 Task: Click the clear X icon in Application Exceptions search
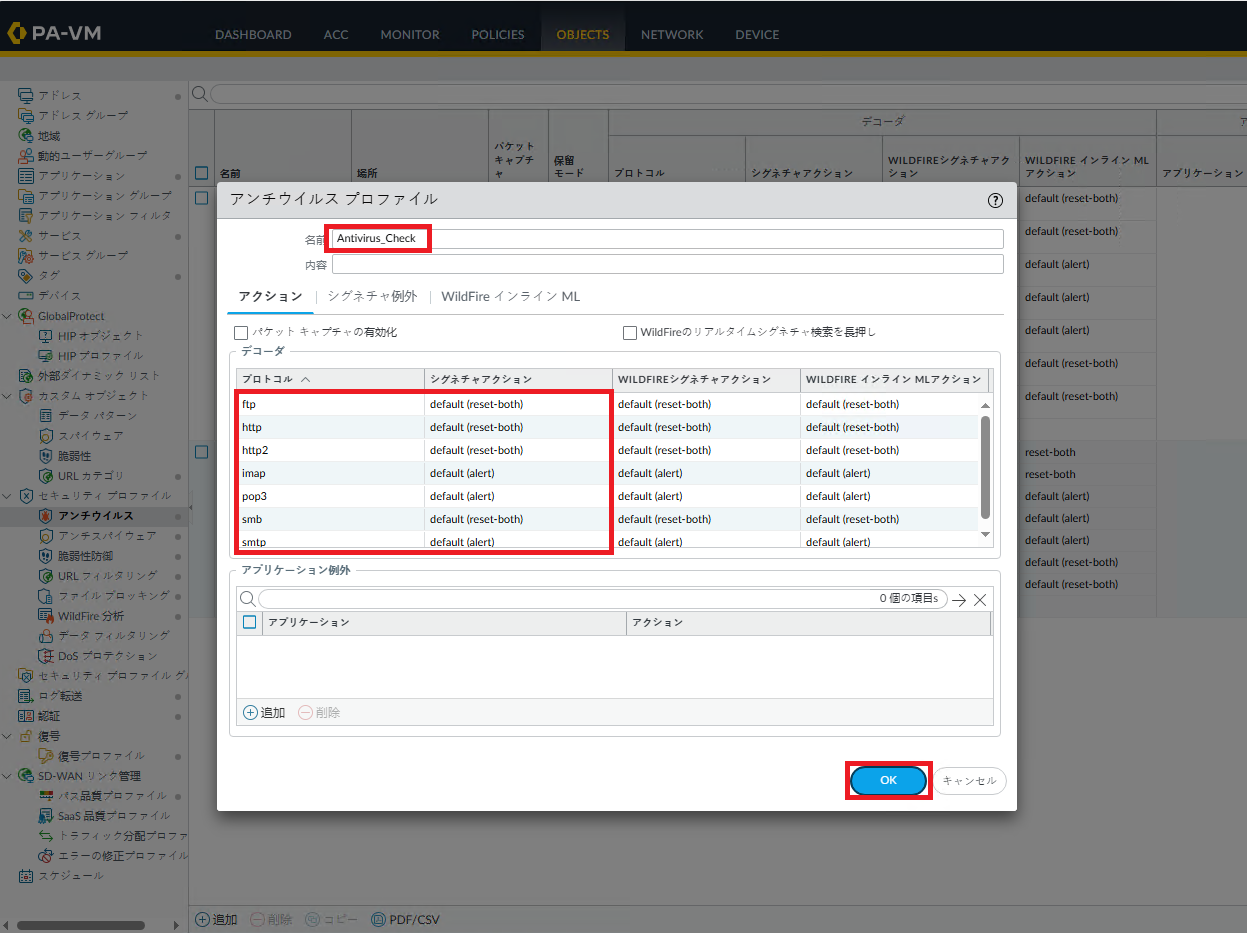[x=980, y=600]
